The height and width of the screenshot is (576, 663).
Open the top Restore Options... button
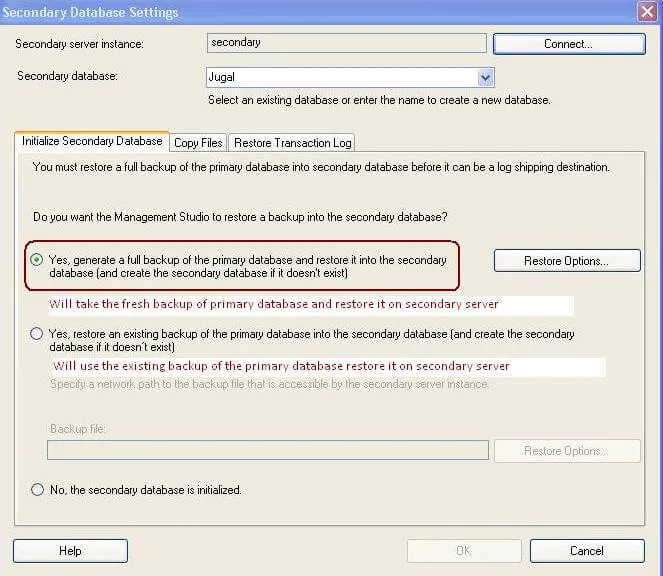coord(567,261)
